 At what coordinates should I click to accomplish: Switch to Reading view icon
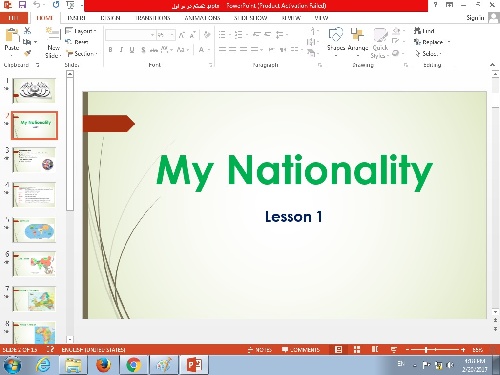click(375, 349)
